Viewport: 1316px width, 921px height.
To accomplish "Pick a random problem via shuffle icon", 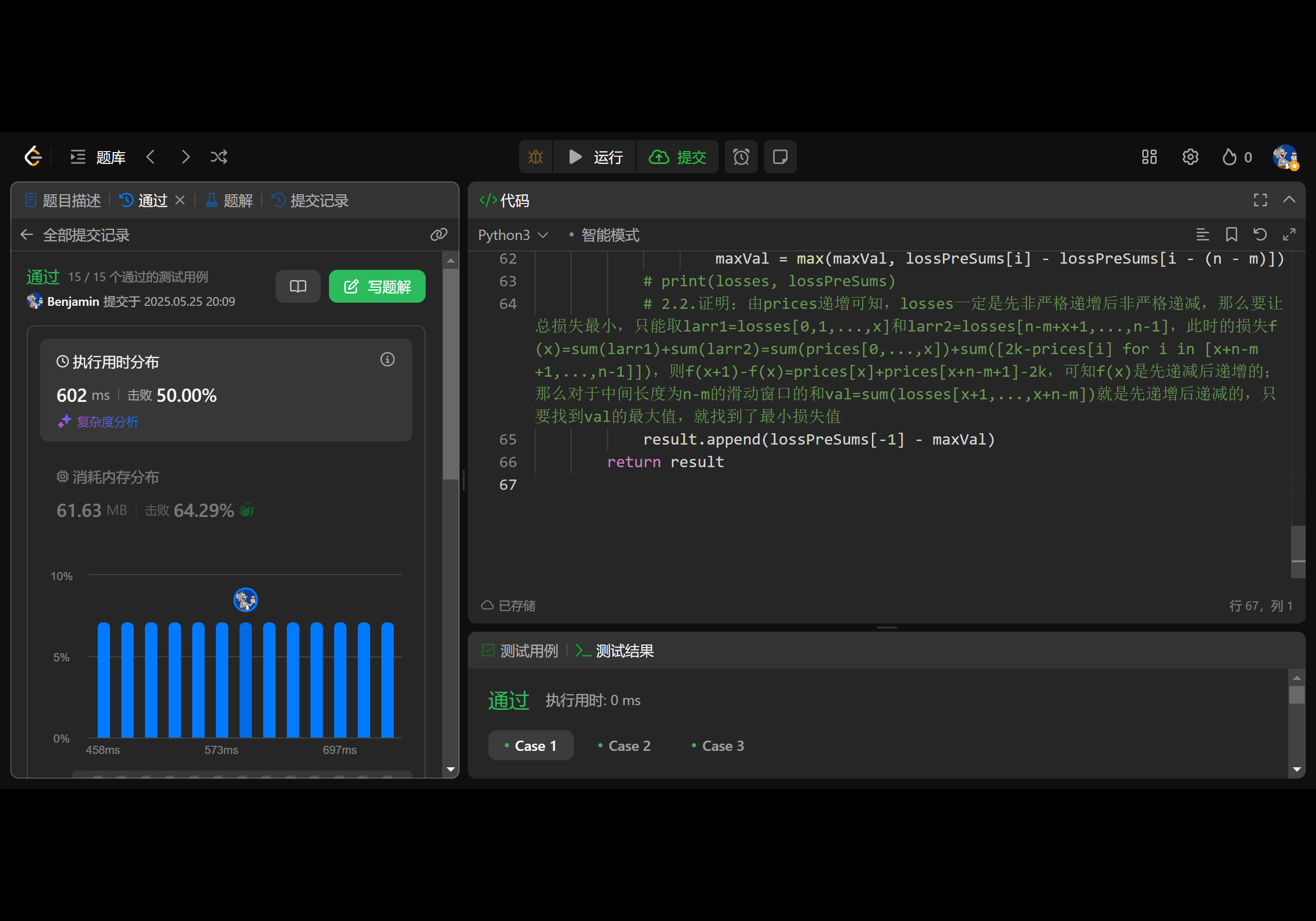I will tap(219, 156).
